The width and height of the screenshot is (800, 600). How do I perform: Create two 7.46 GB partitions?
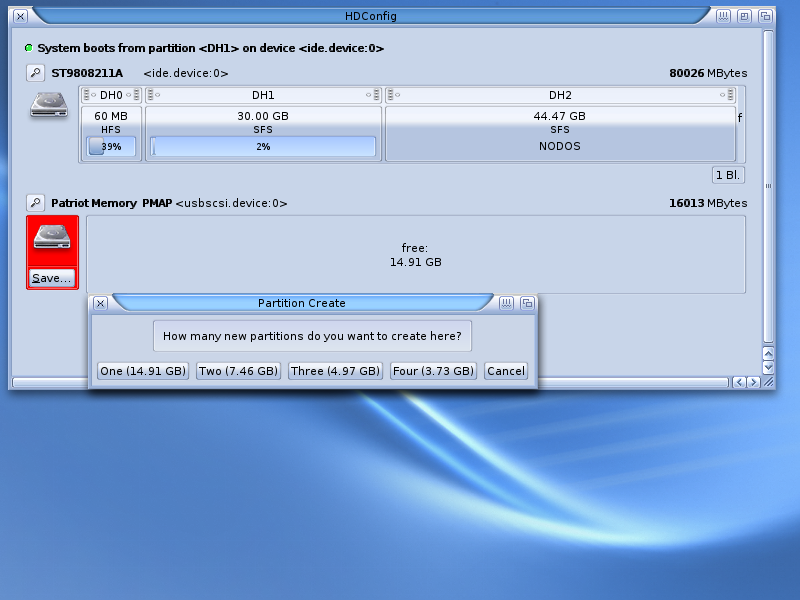pos(238,371)
